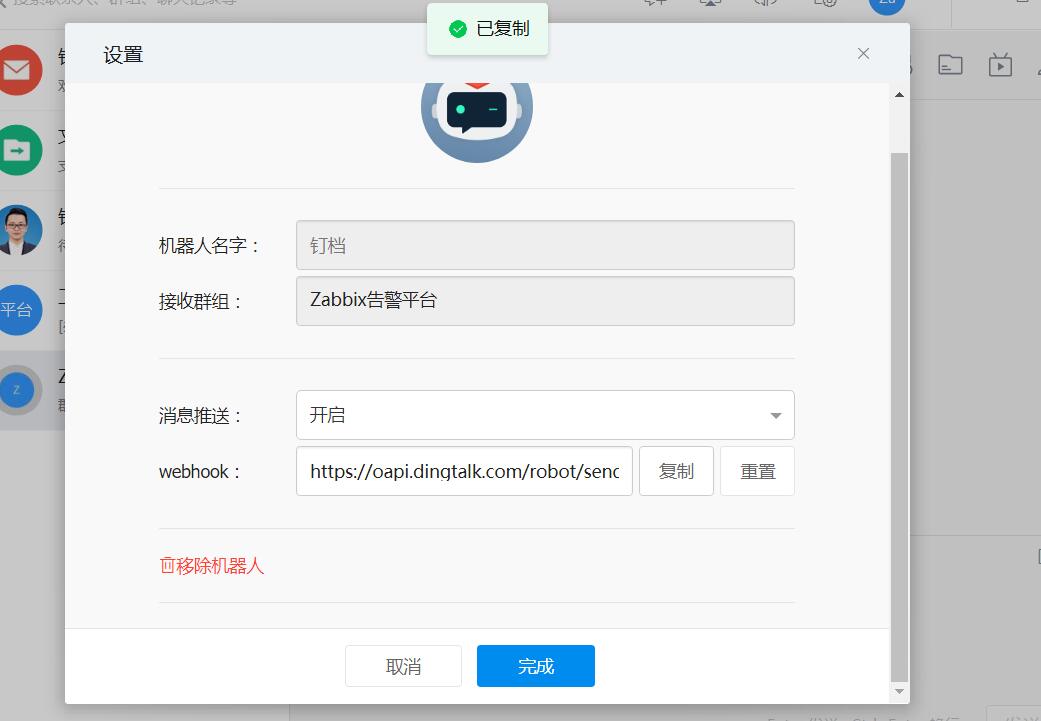Viewport: 1041px width, 721px height.
Task: Confirm with the blue 完成 button
Action: click(x=536, y=666)
